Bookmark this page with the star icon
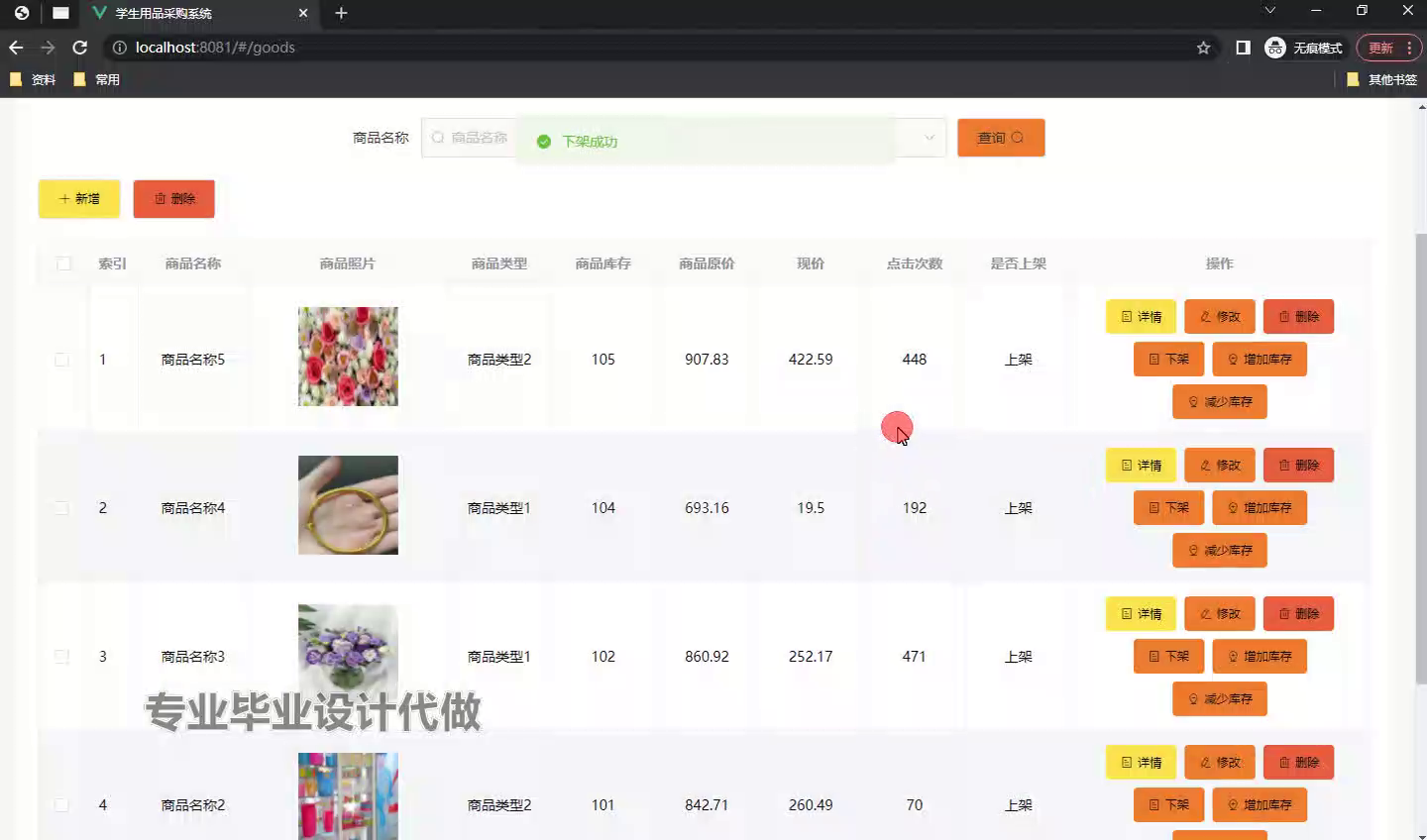 point(1203,48)
